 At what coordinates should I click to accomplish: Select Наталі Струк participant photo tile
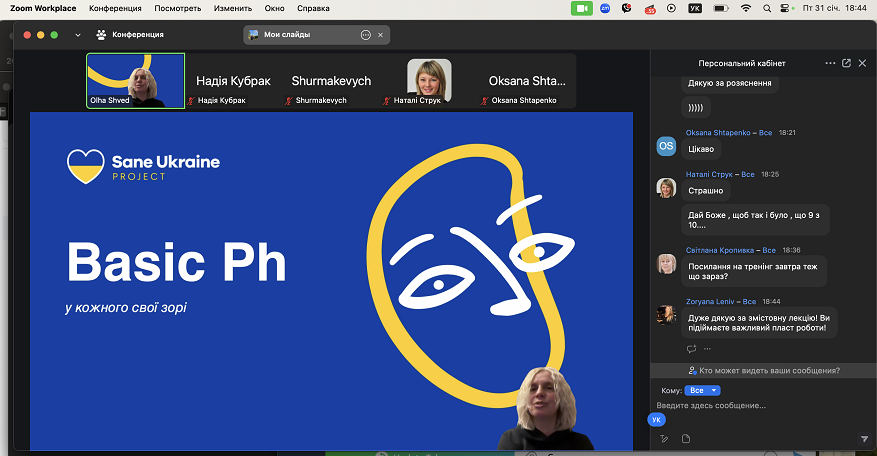[429, 81]
